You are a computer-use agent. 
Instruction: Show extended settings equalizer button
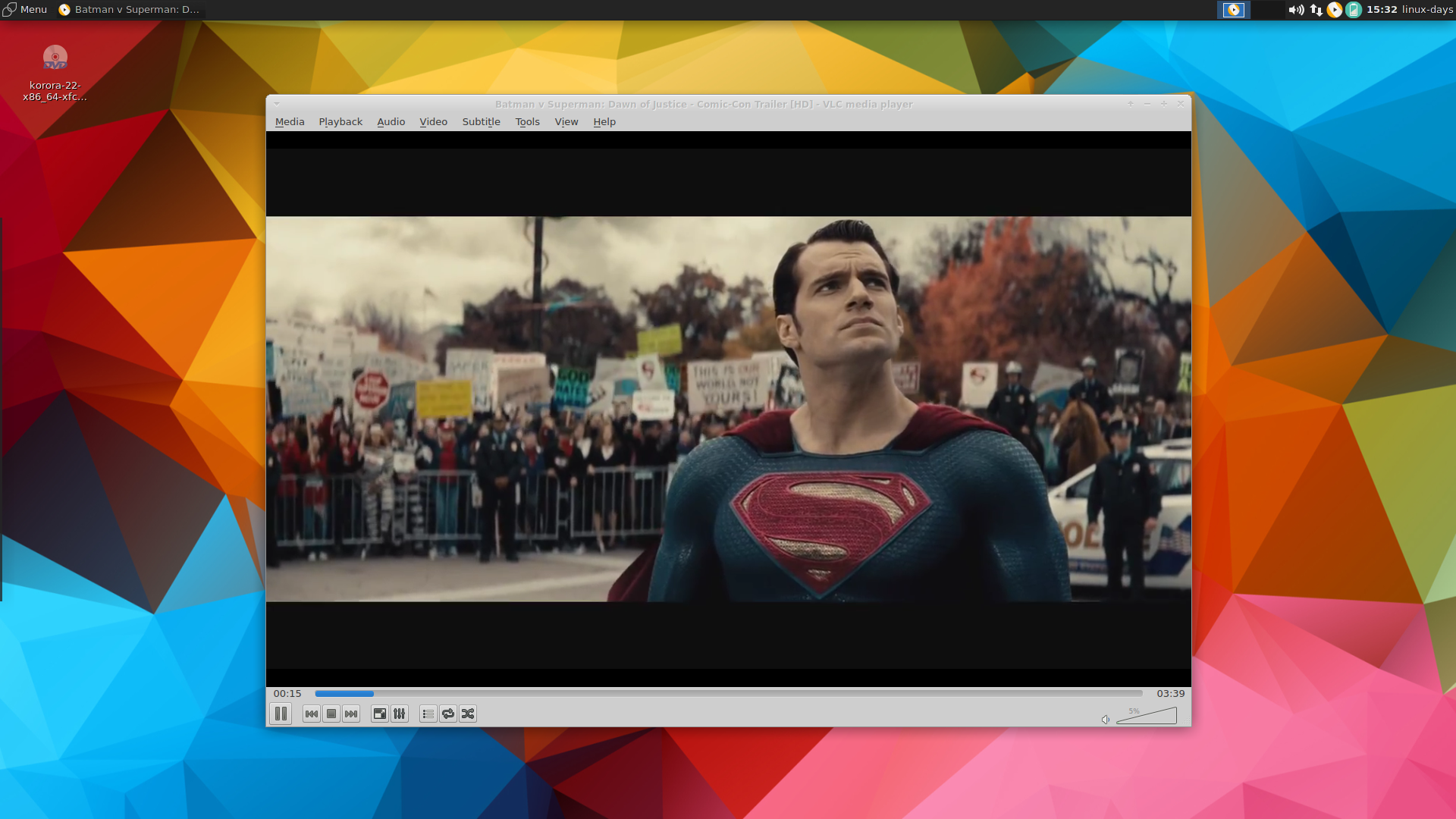pos(400,714)
